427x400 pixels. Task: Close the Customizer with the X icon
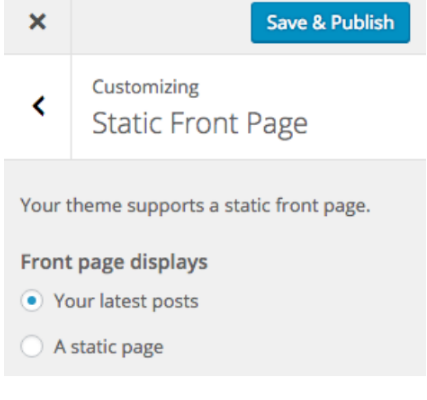click(x=37, y=22)
